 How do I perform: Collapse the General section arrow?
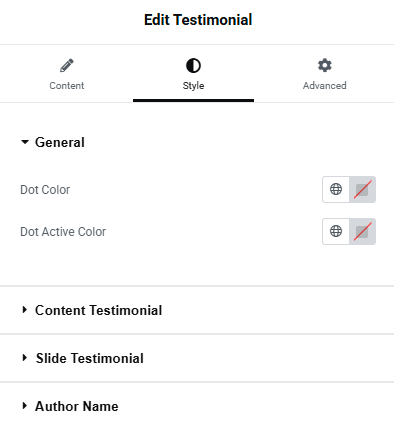25,142
